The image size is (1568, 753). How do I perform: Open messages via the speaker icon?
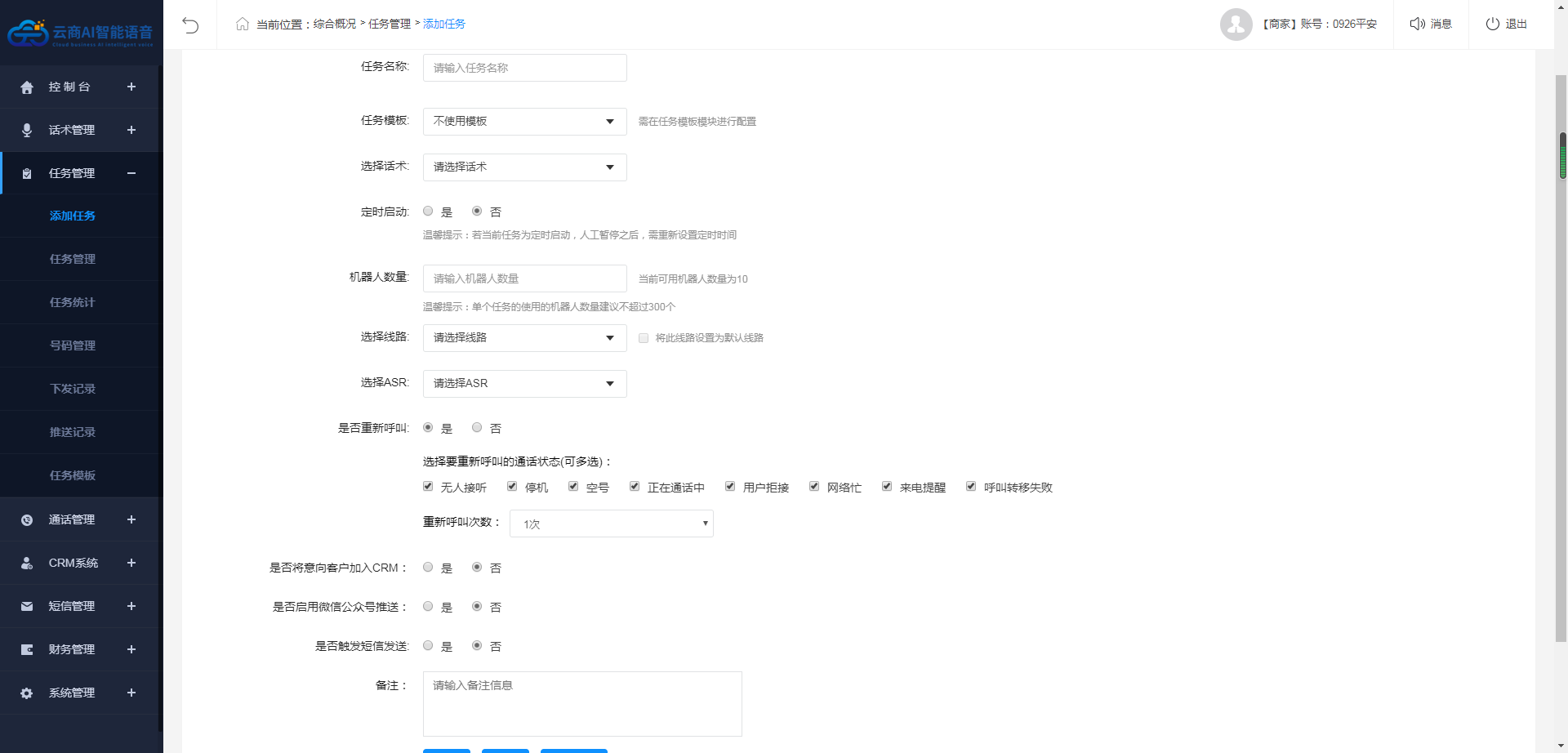(x=1417, y=24)
